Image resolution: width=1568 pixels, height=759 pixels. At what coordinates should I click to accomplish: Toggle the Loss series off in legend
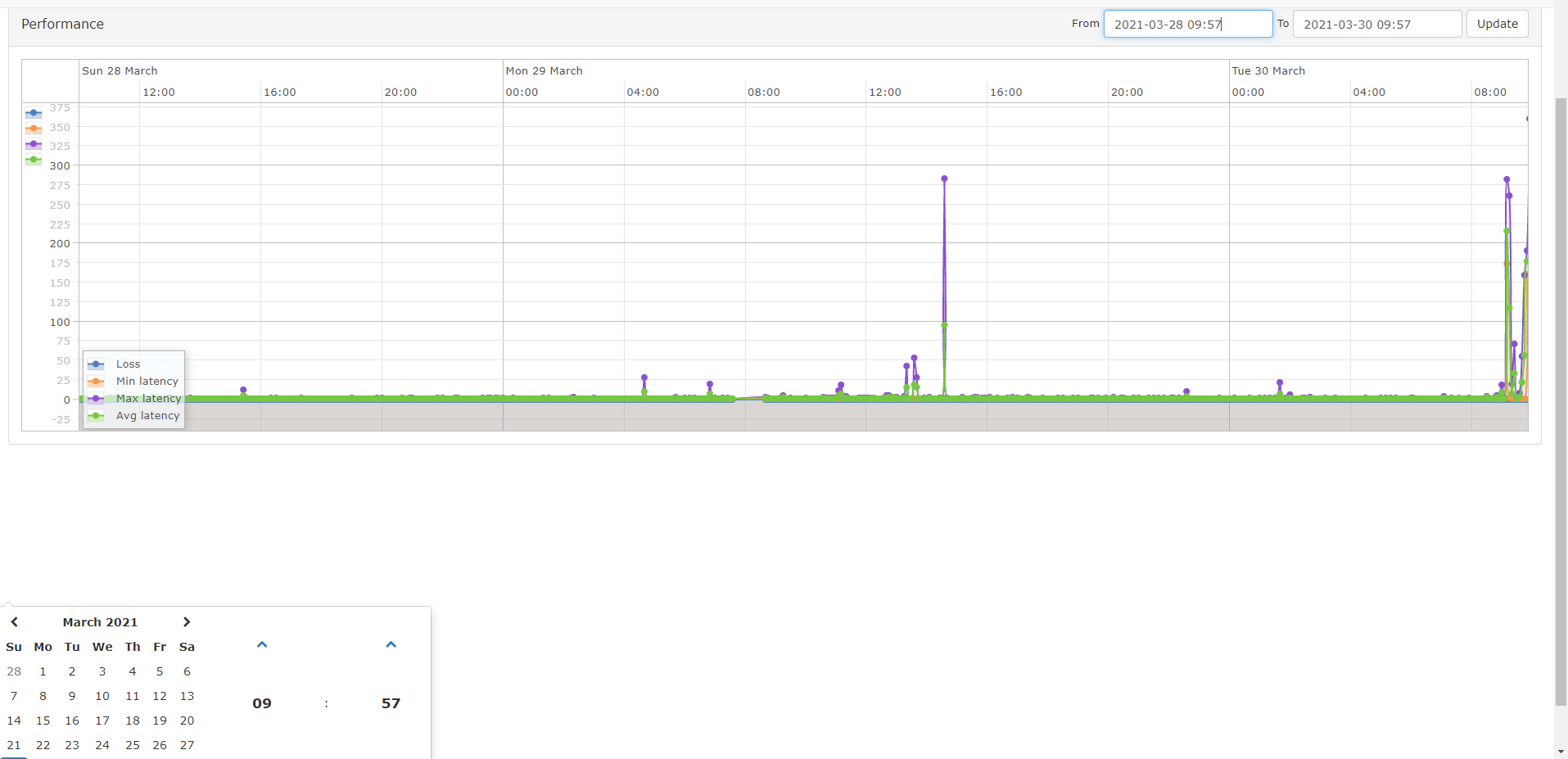click(x=128, y=364)
